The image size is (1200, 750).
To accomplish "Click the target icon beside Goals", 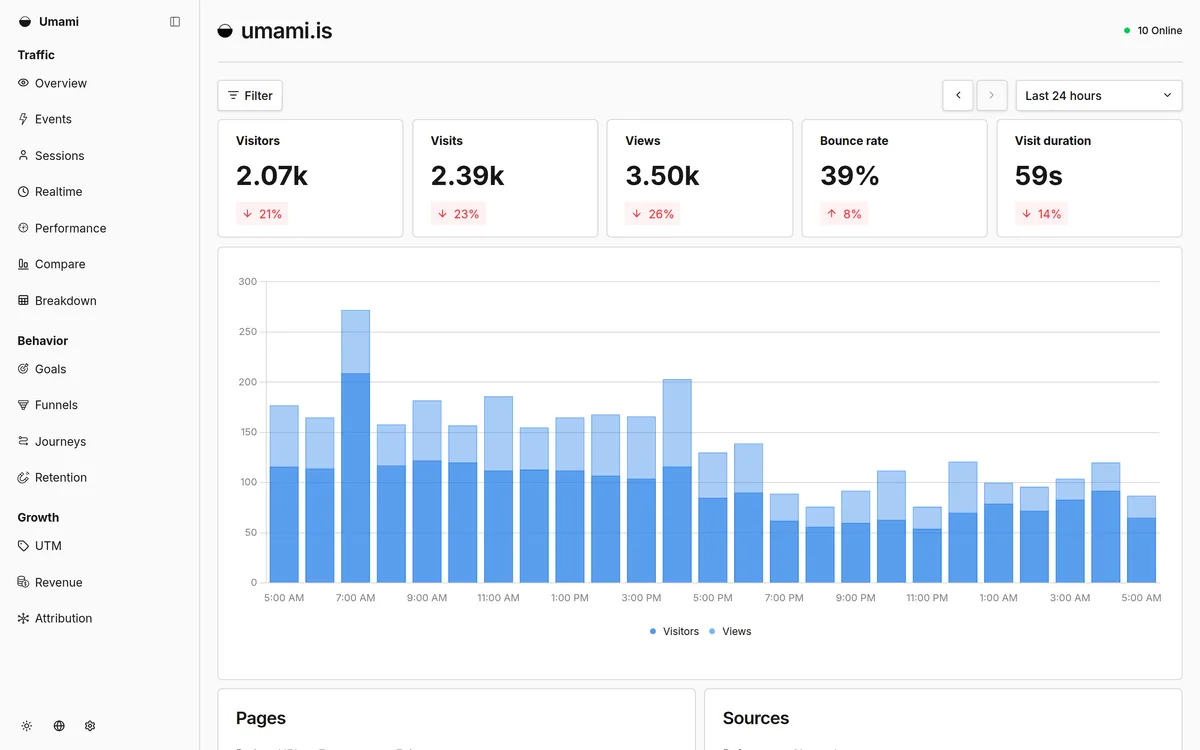I will [x=24, y=369].
